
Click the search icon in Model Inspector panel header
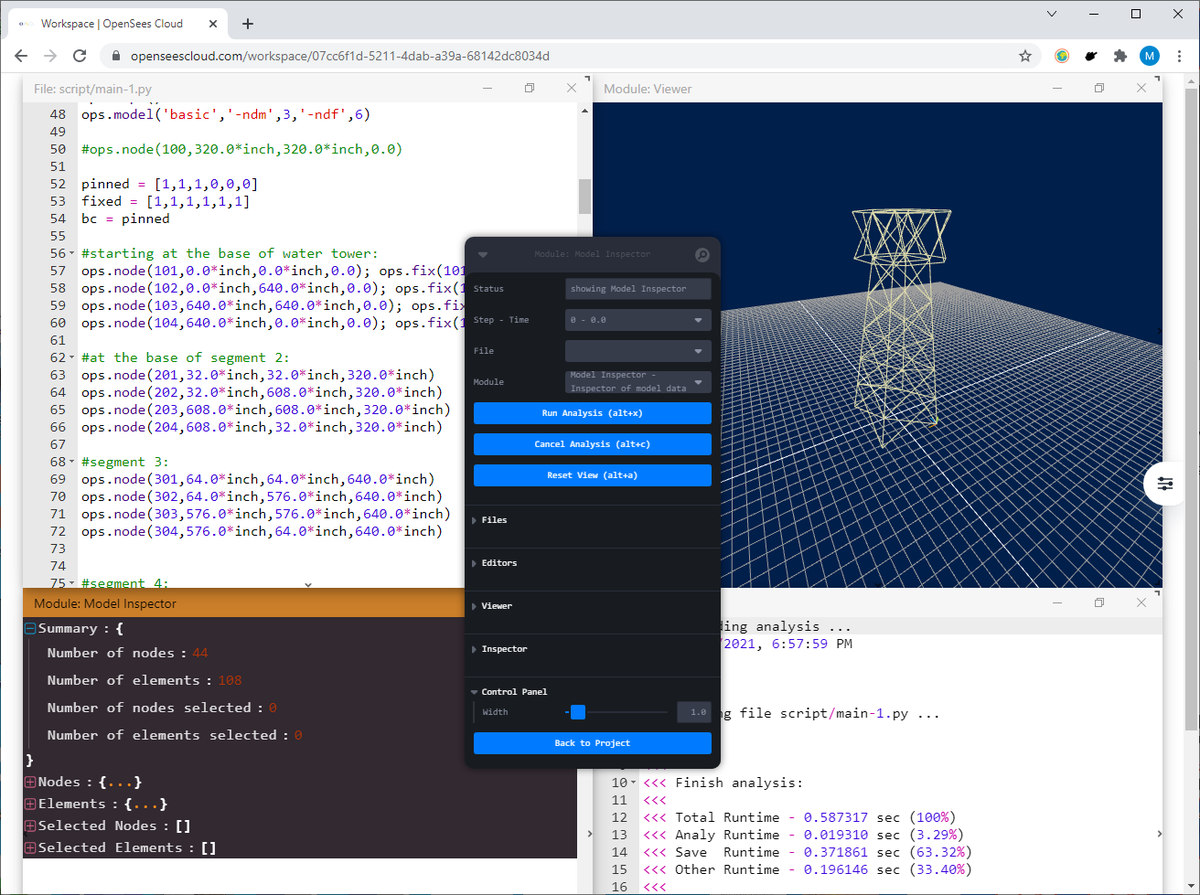pyautogui.click(x=701, y=255)
